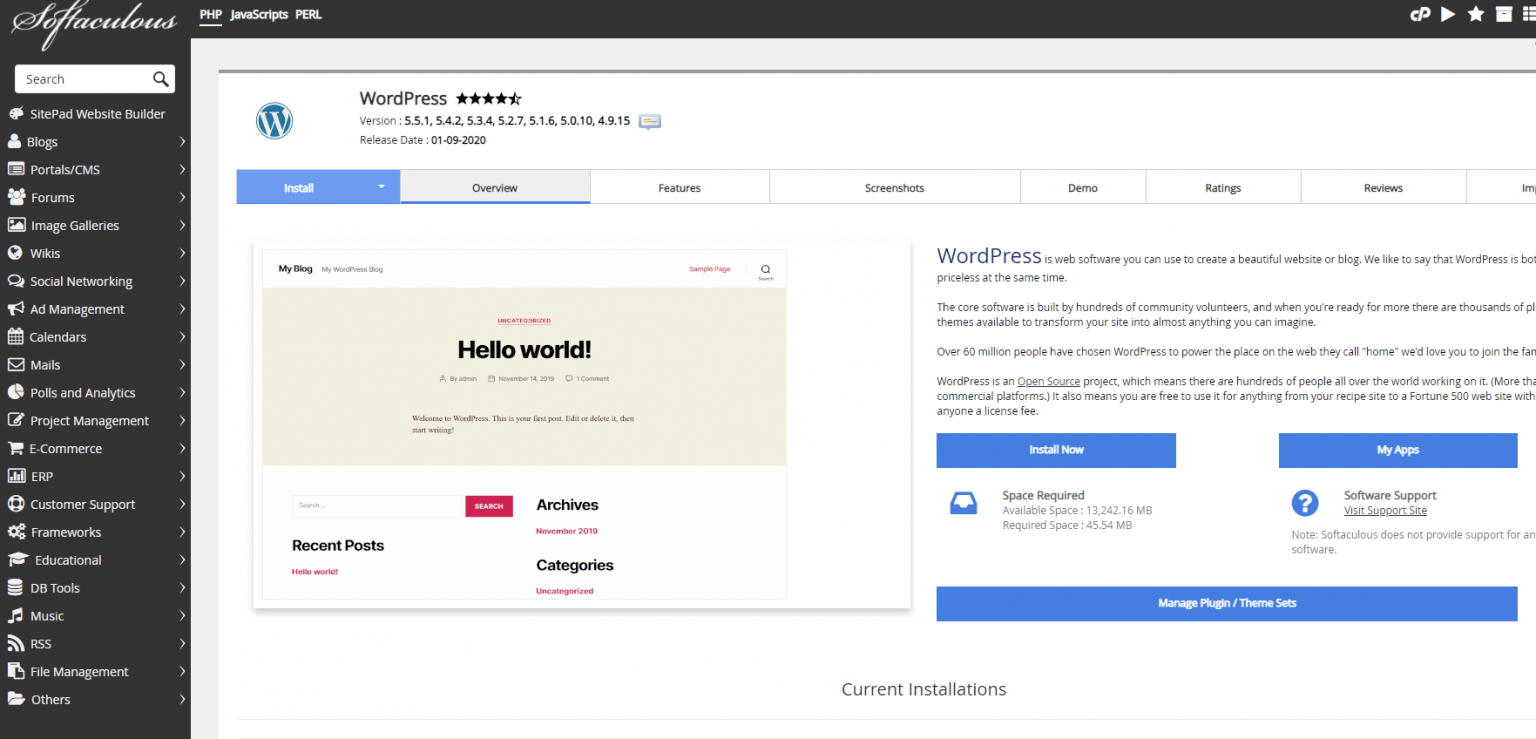Follow the Visit Support Site link
This screenshot has width=1536, height=739.
tap(1385, 511)
